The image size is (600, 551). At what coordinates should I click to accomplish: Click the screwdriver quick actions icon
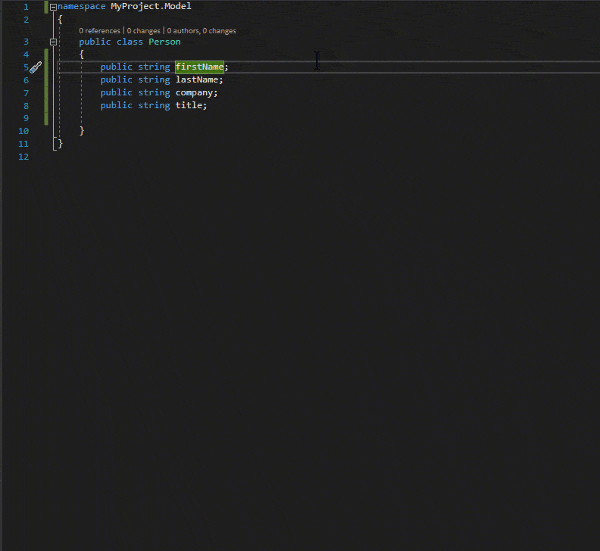(36, 67)
